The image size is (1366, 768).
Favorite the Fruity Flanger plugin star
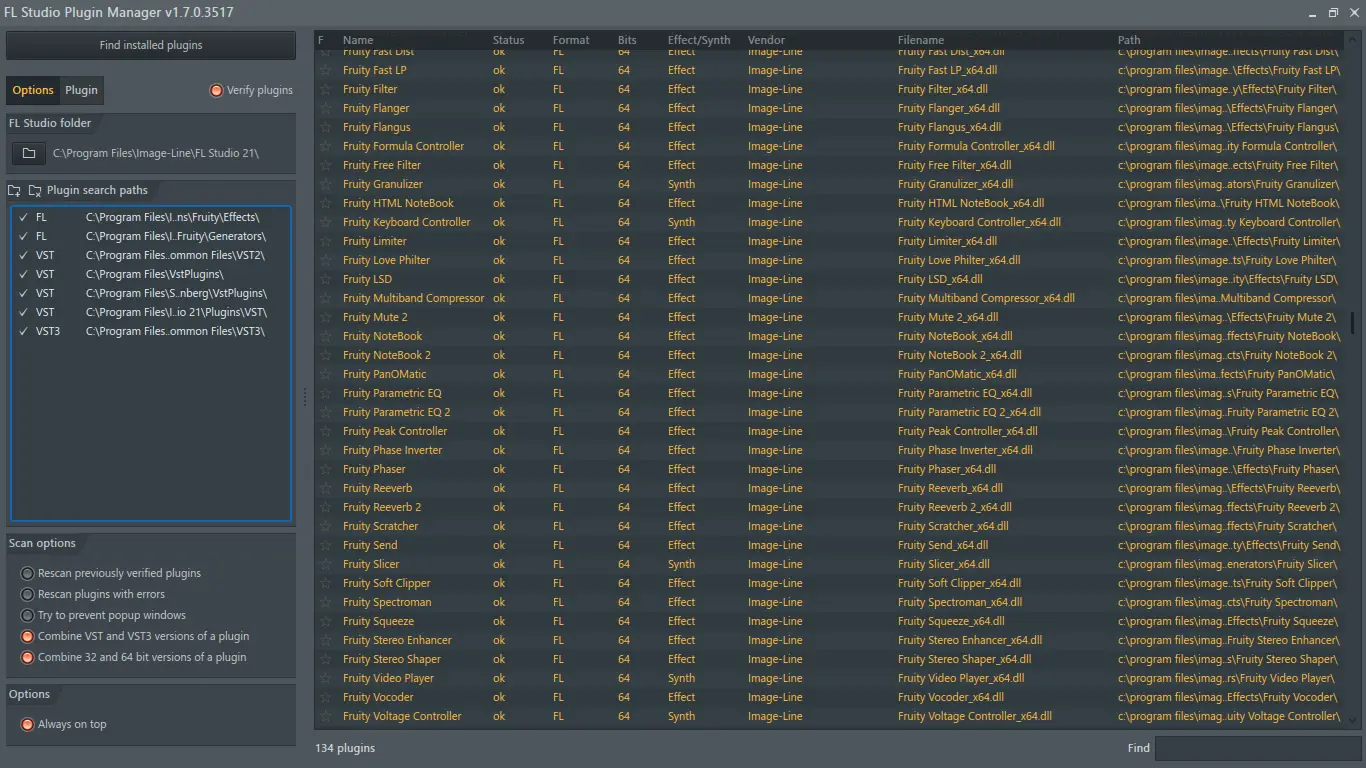point(325,108)
